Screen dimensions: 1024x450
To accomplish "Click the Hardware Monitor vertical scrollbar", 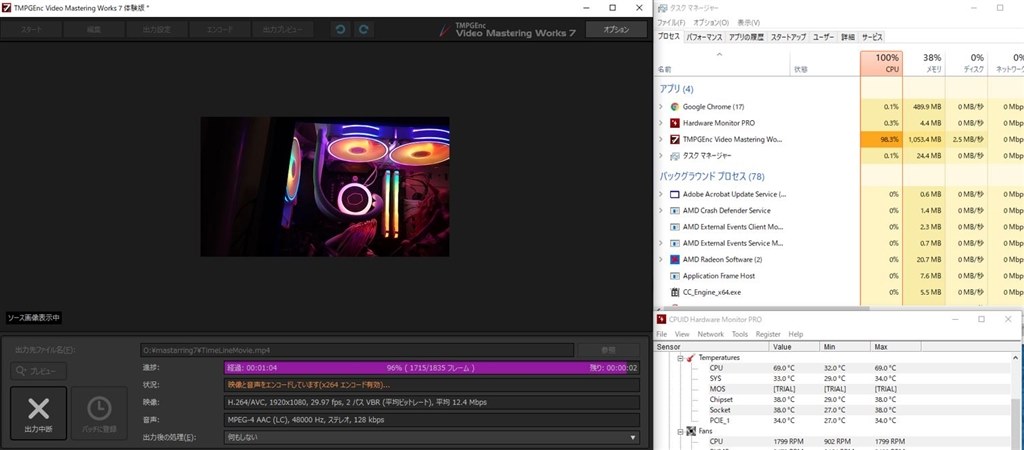I will coord(1017,401).
